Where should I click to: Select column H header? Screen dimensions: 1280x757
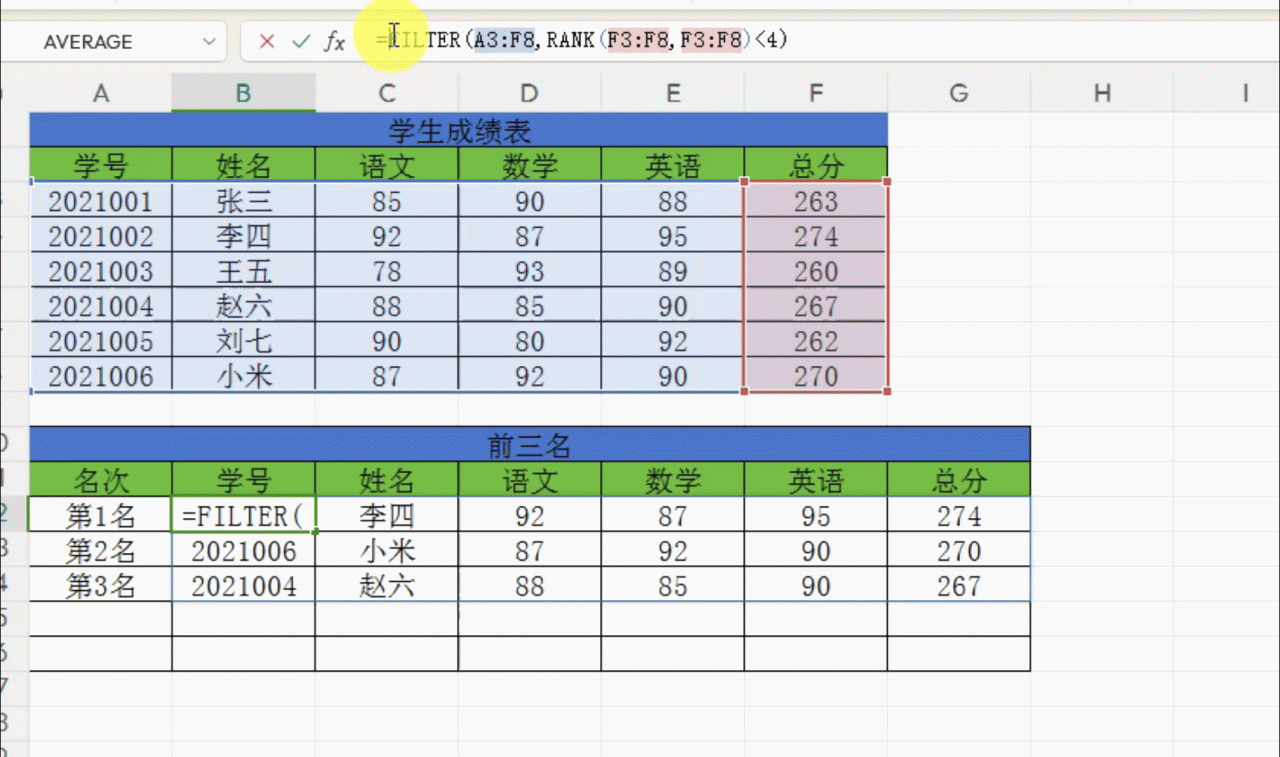pyautogui.click(x=1102, y=93)
